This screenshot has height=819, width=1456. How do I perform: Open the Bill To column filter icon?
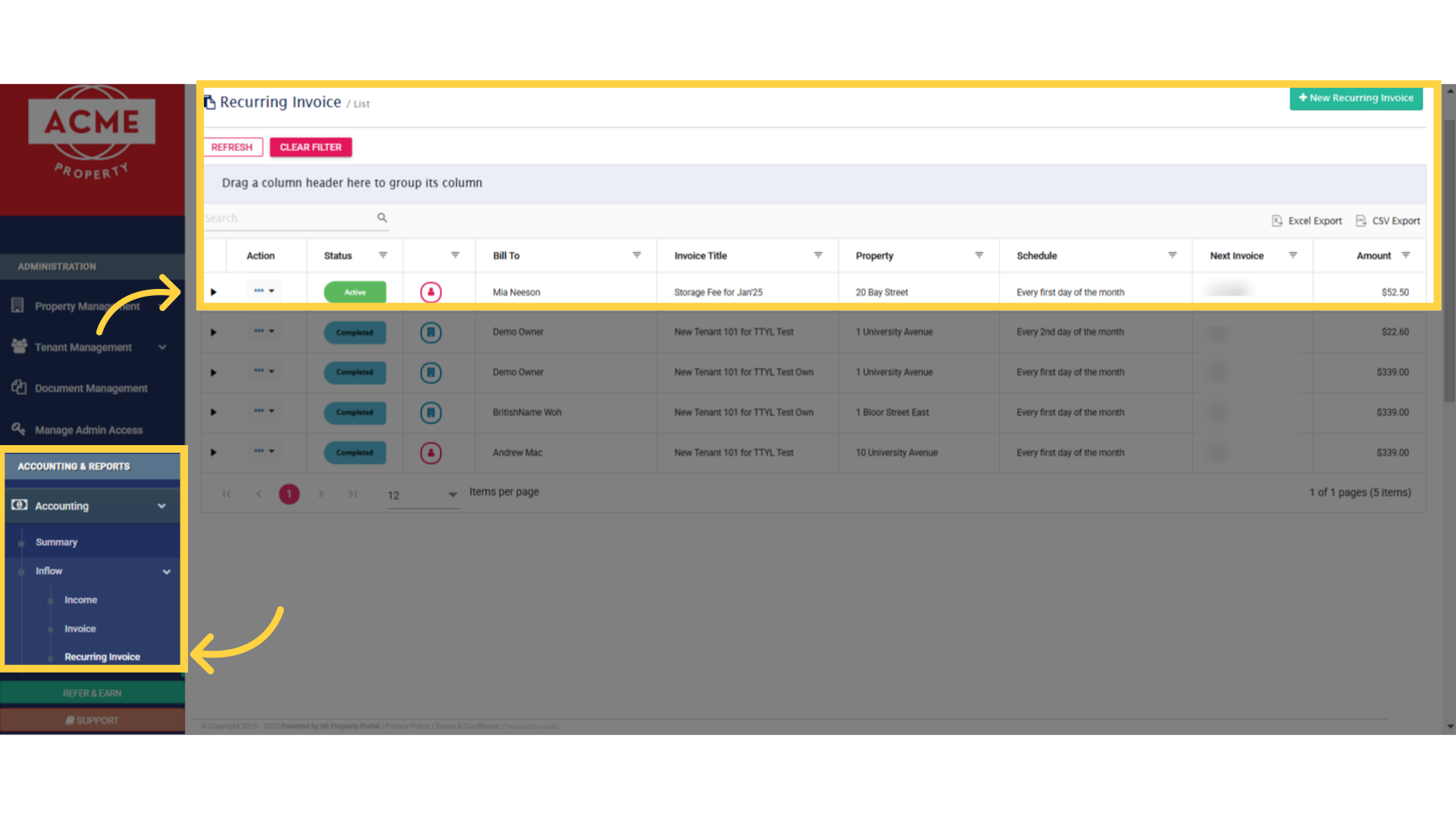pos(637,256)
